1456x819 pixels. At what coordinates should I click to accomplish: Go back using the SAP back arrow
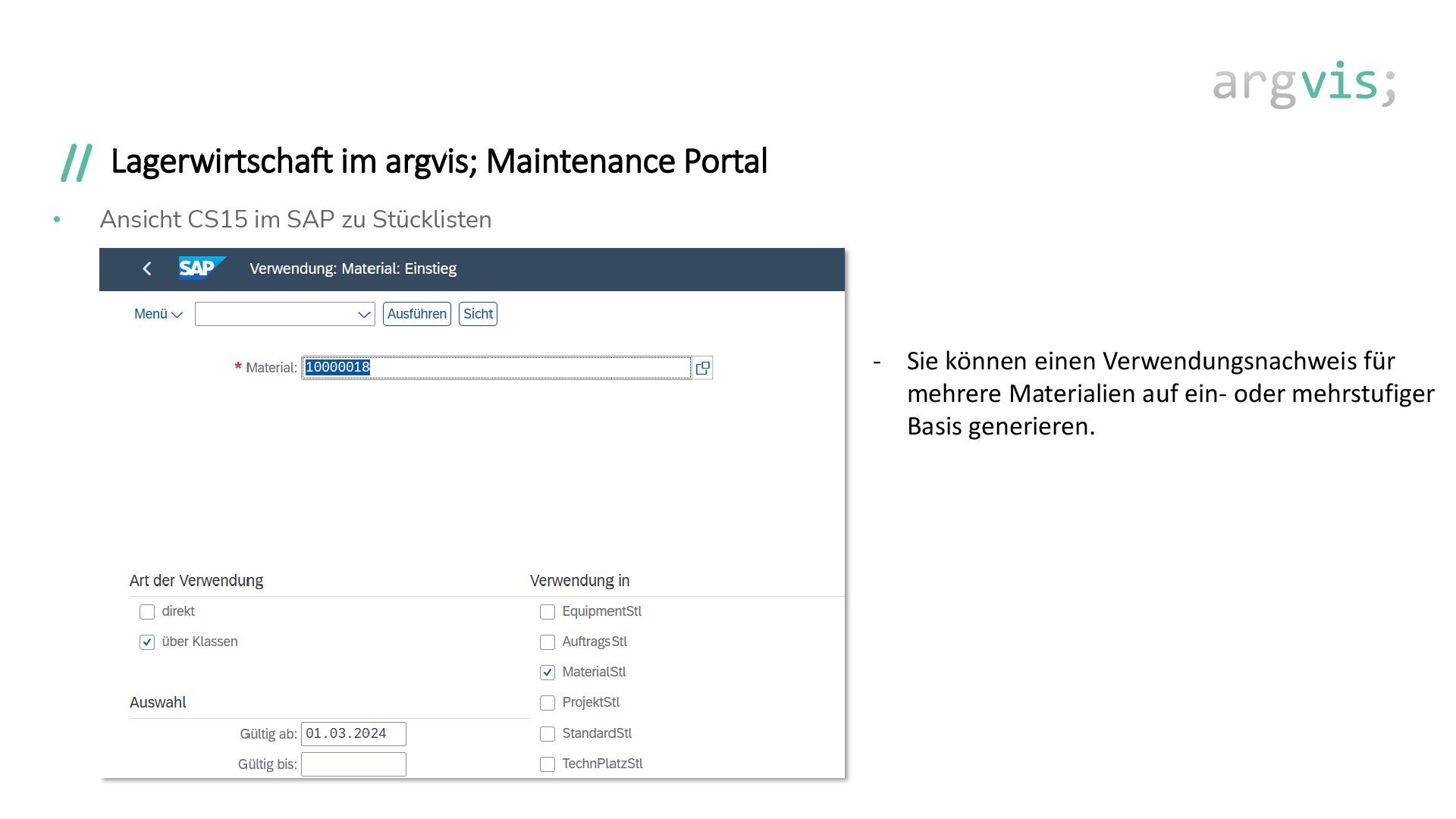147,268
